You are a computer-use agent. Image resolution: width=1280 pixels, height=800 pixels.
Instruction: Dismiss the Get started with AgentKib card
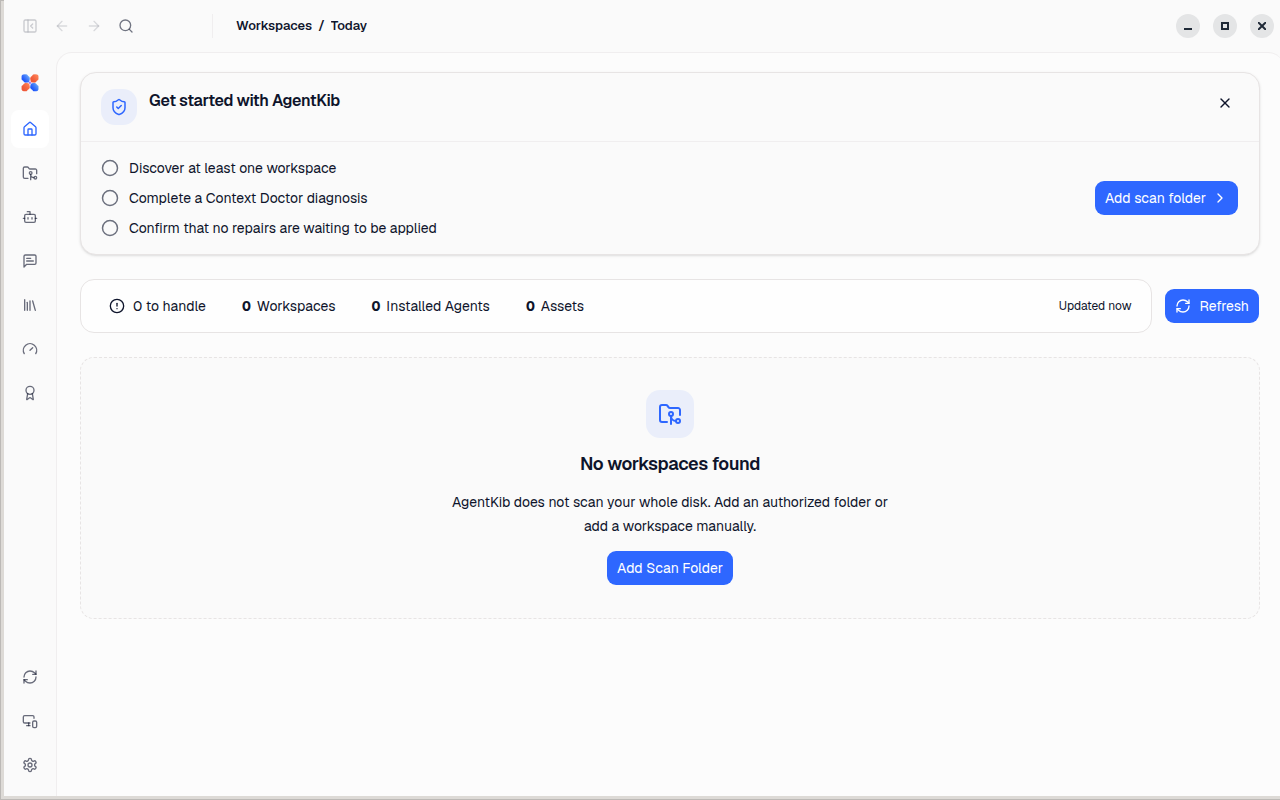[1225, 103]
